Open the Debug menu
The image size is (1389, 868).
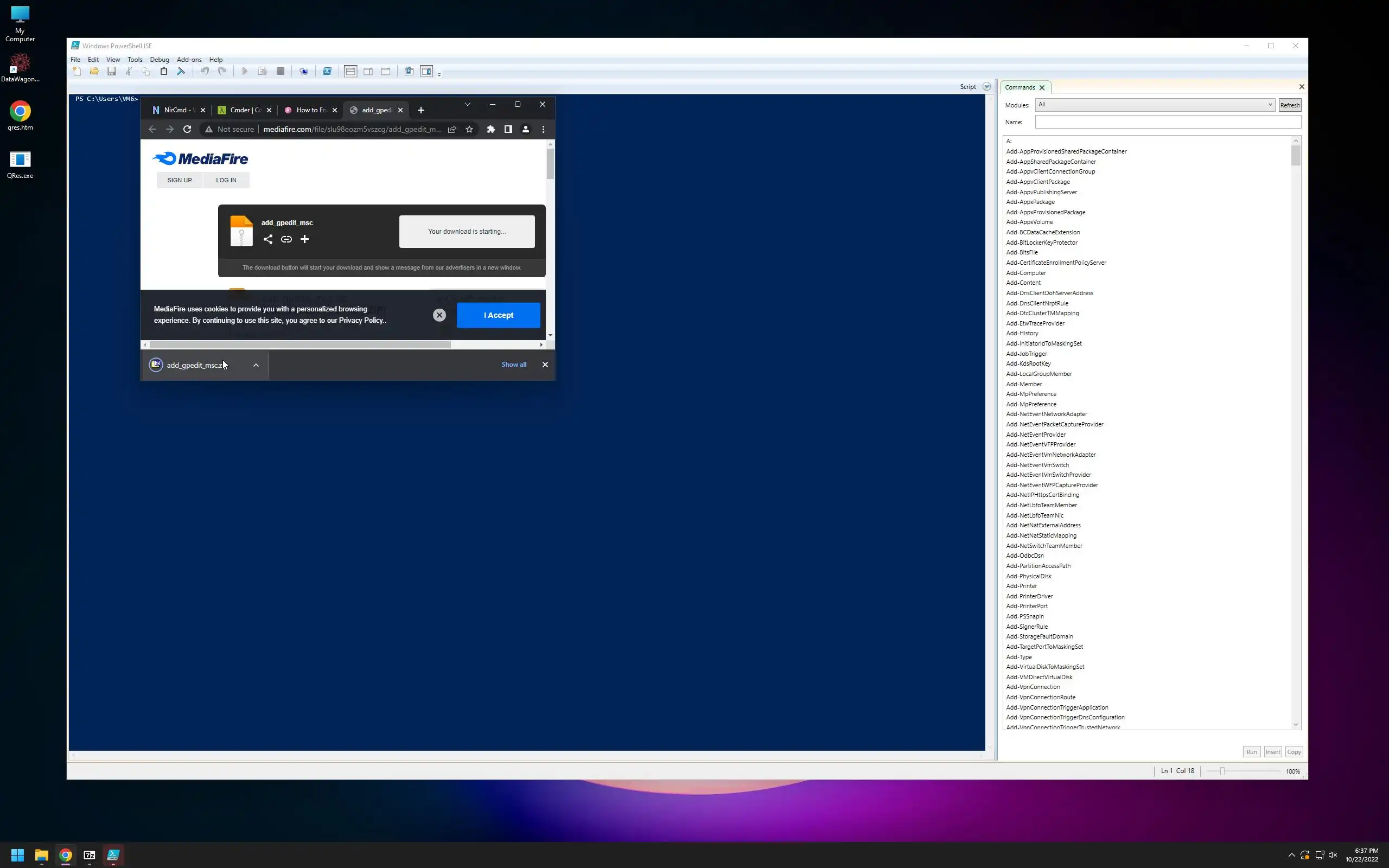pyautogui.click(x=160, y=60)
